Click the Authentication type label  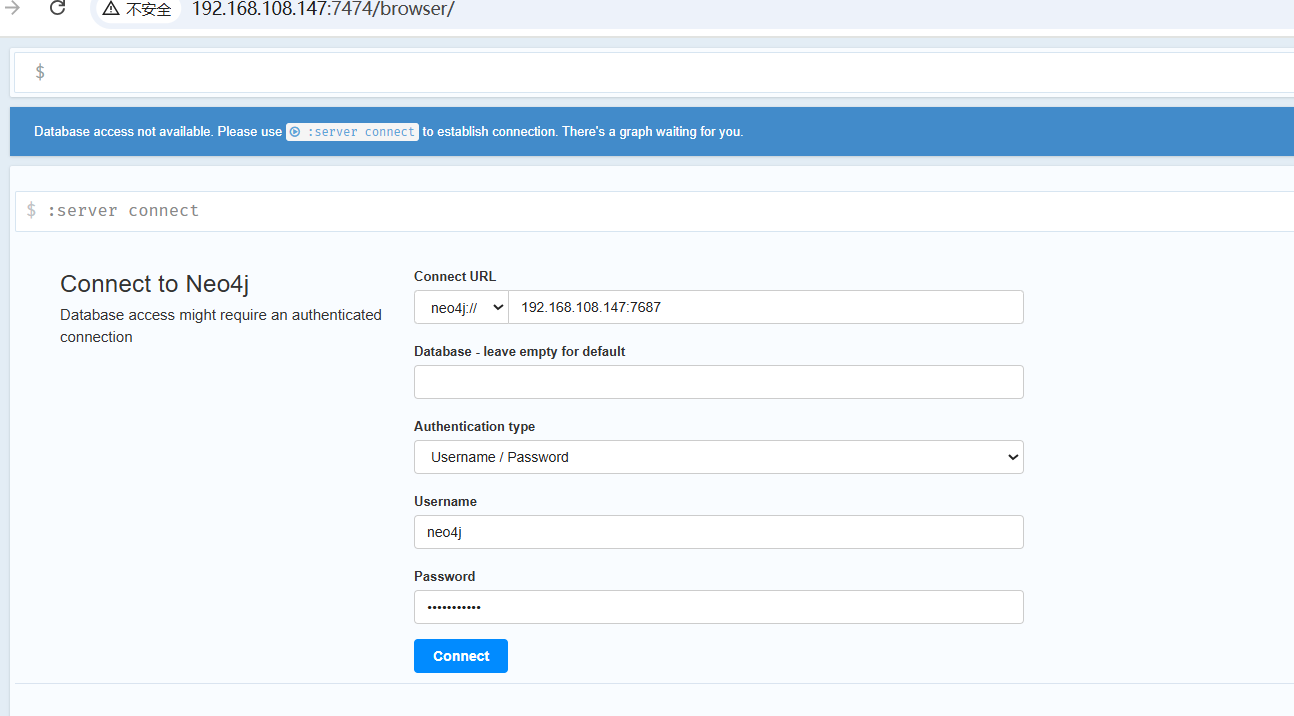pos(474,426)
